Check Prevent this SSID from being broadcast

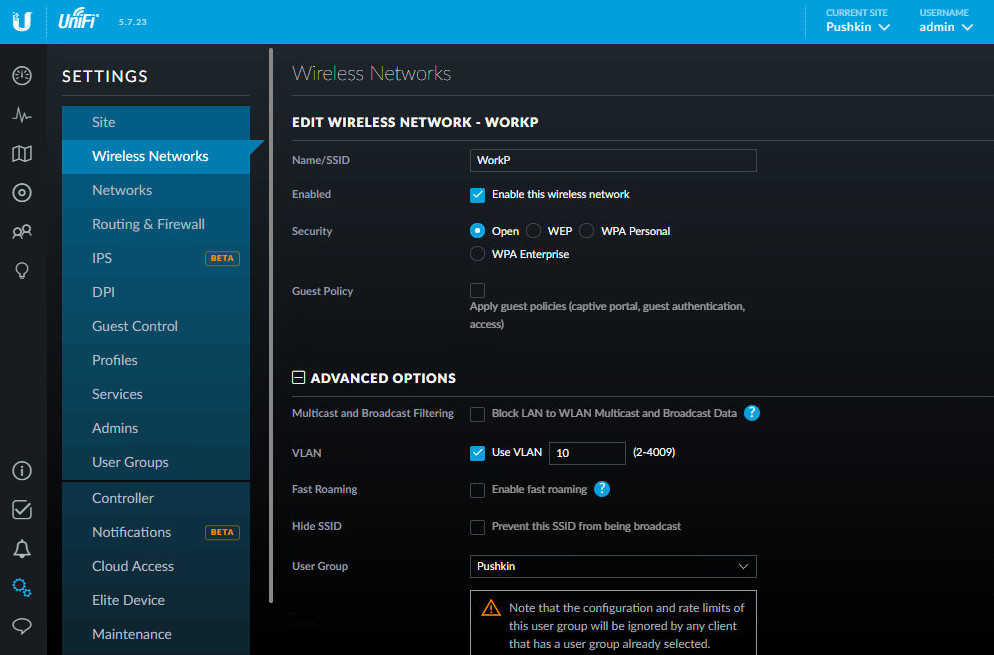(x=477, y=527)
